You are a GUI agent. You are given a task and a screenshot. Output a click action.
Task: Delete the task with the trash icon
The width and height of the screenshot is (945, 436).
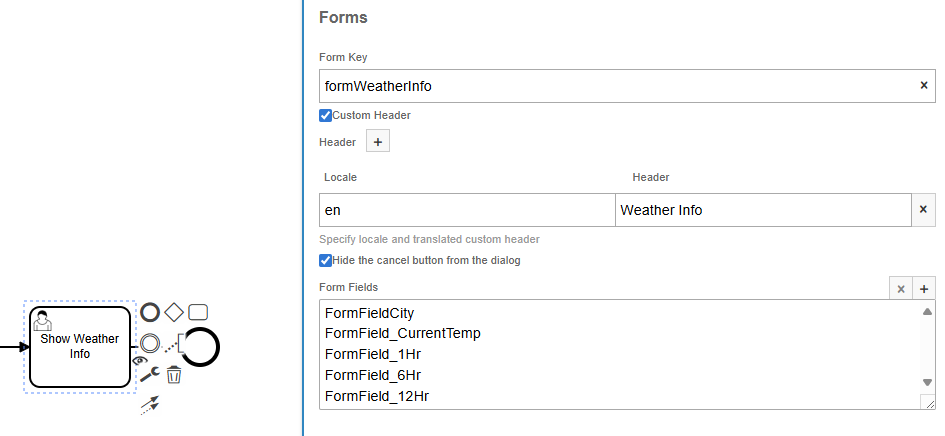(x=174, y=375)
